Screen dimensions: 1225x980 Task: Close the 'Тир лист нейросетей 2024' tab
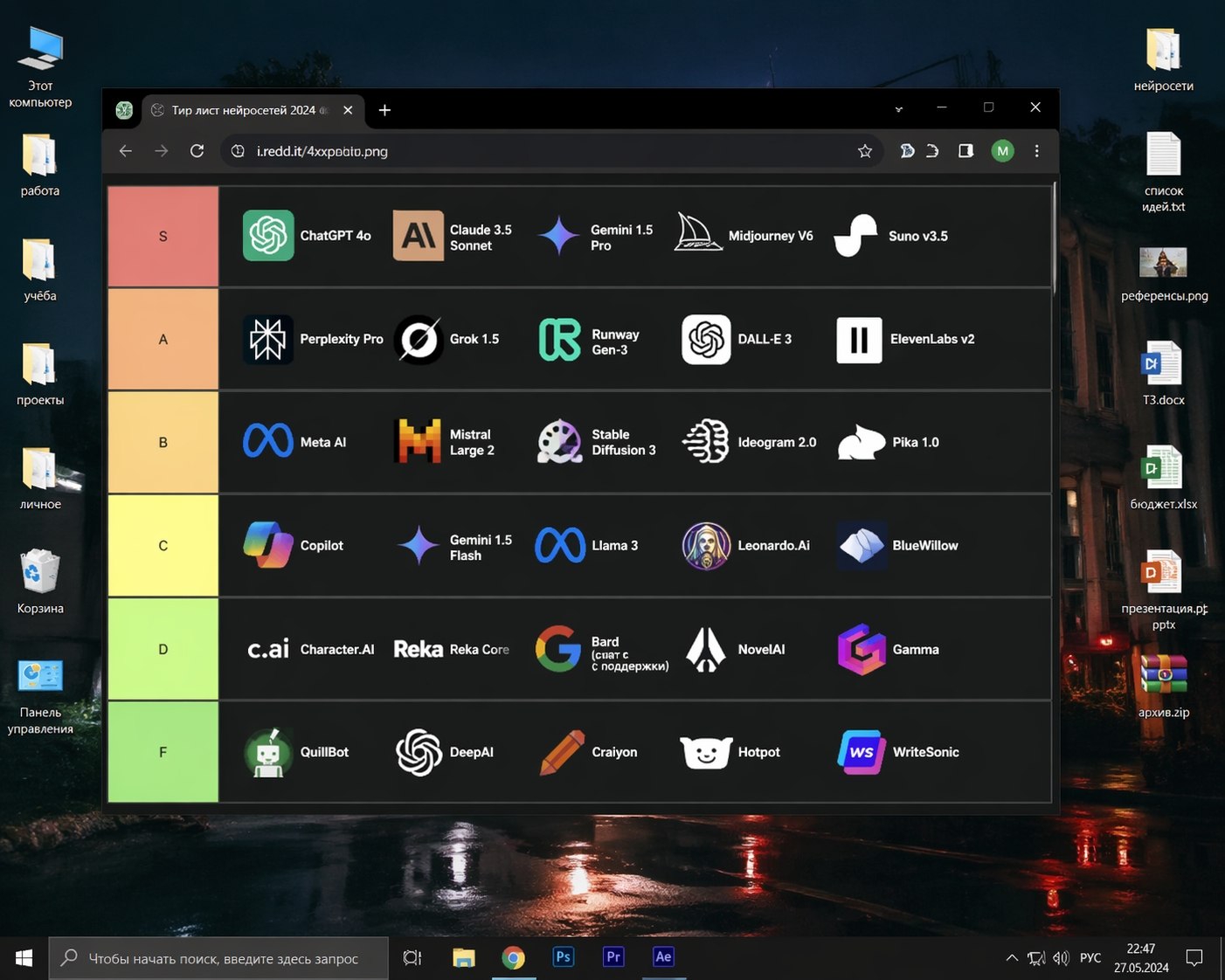(348, 110)
